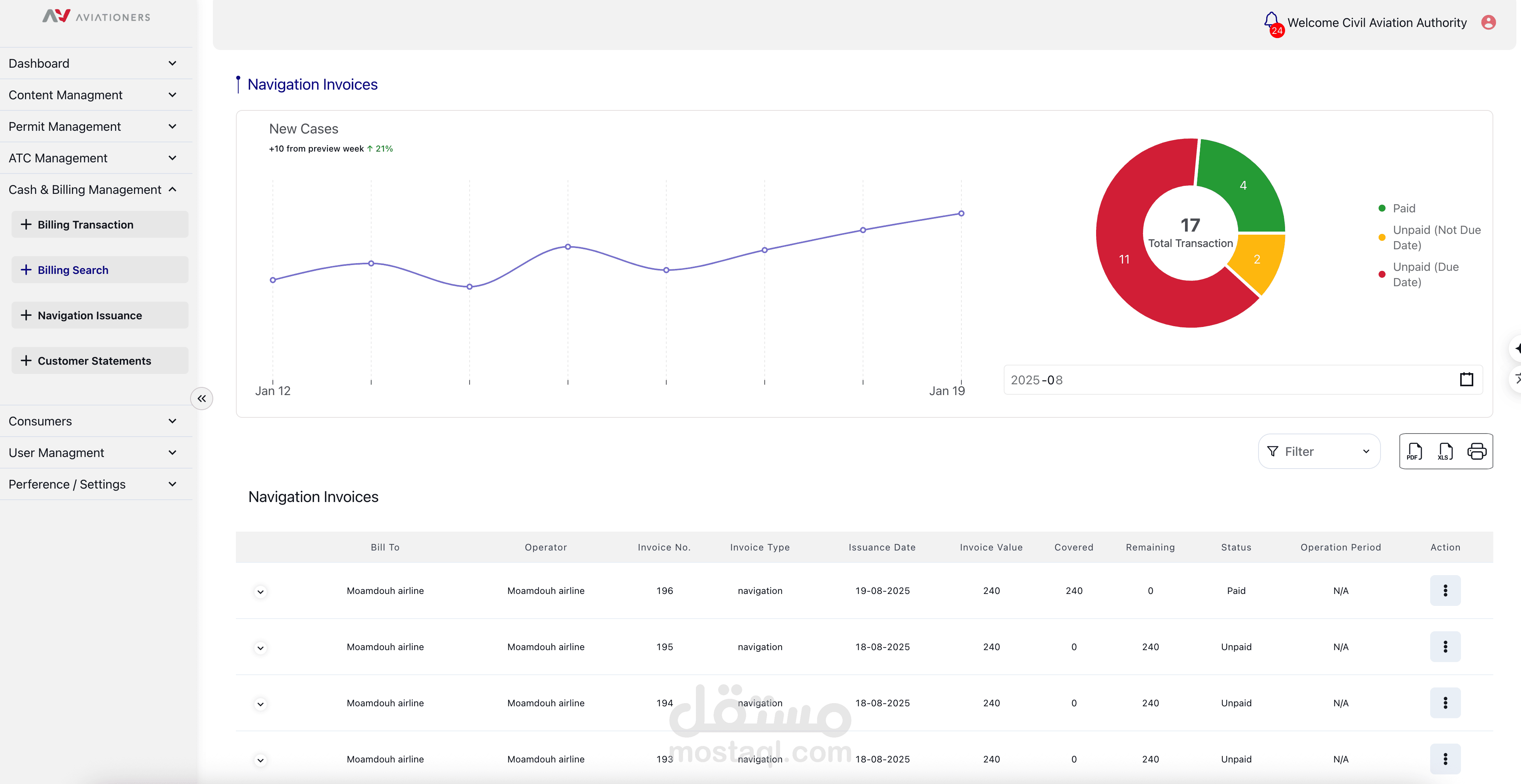1521x784 pixels.
Task: Click the plus icon beside Billing Search
Action: coord(26,270)
